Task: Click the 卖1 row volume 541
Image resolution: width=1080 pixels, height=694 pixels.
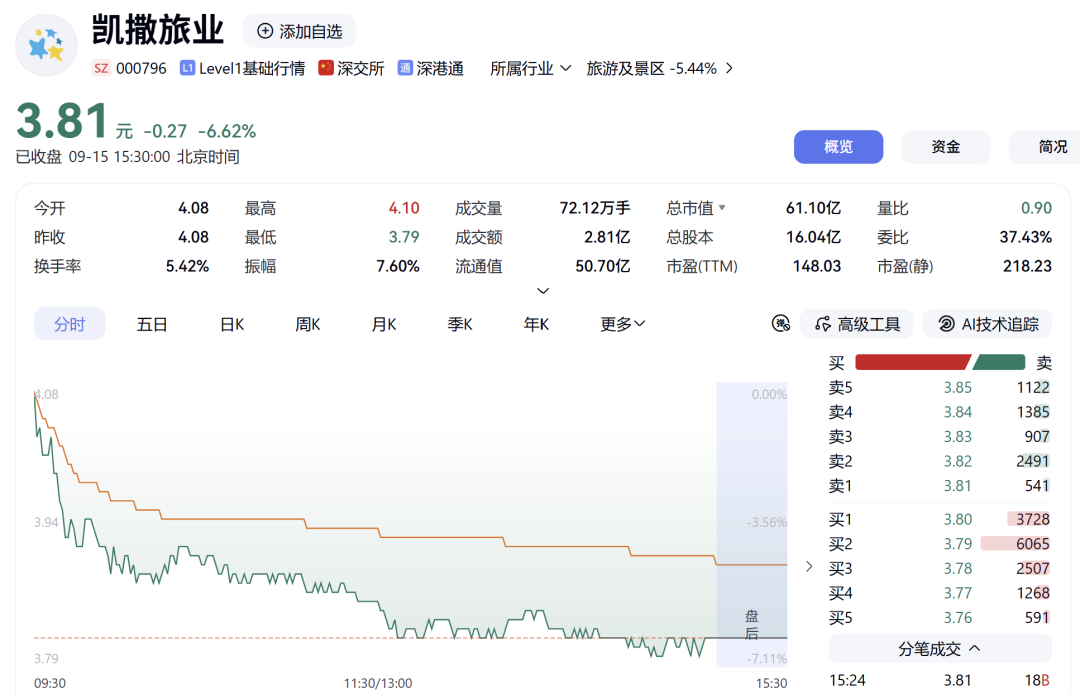Action: [x=1037, y=486]
